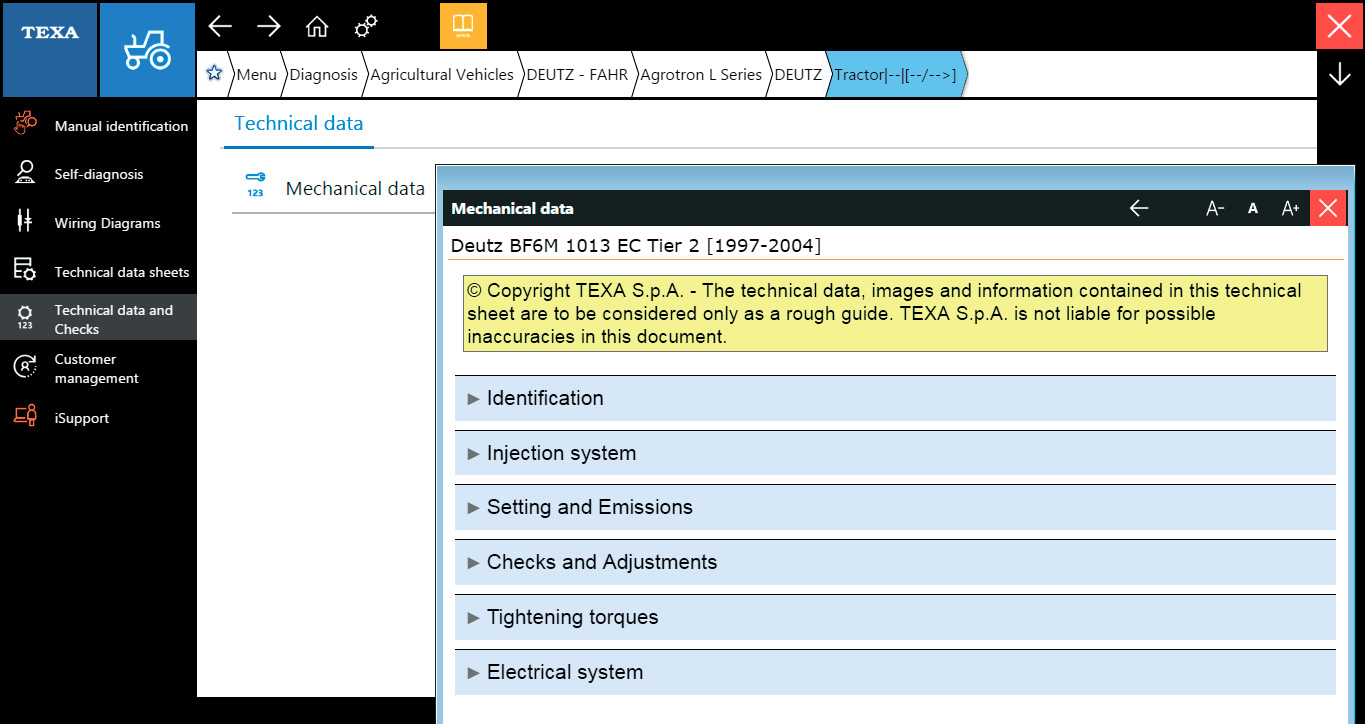This screenshot has width=1365, height=724.
Task: Open the settings gears icon
Action: 367,25
